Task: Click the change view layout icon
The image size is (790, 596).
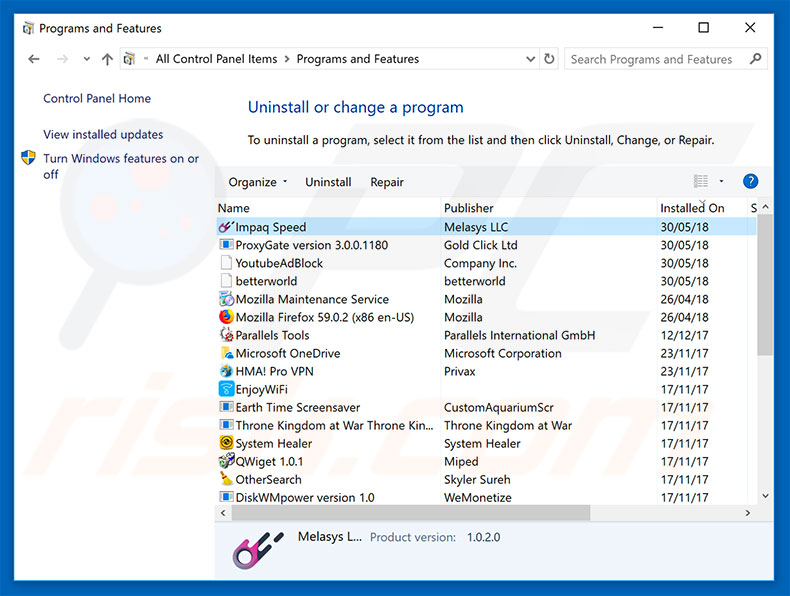Action: click(x=701, y=181)
